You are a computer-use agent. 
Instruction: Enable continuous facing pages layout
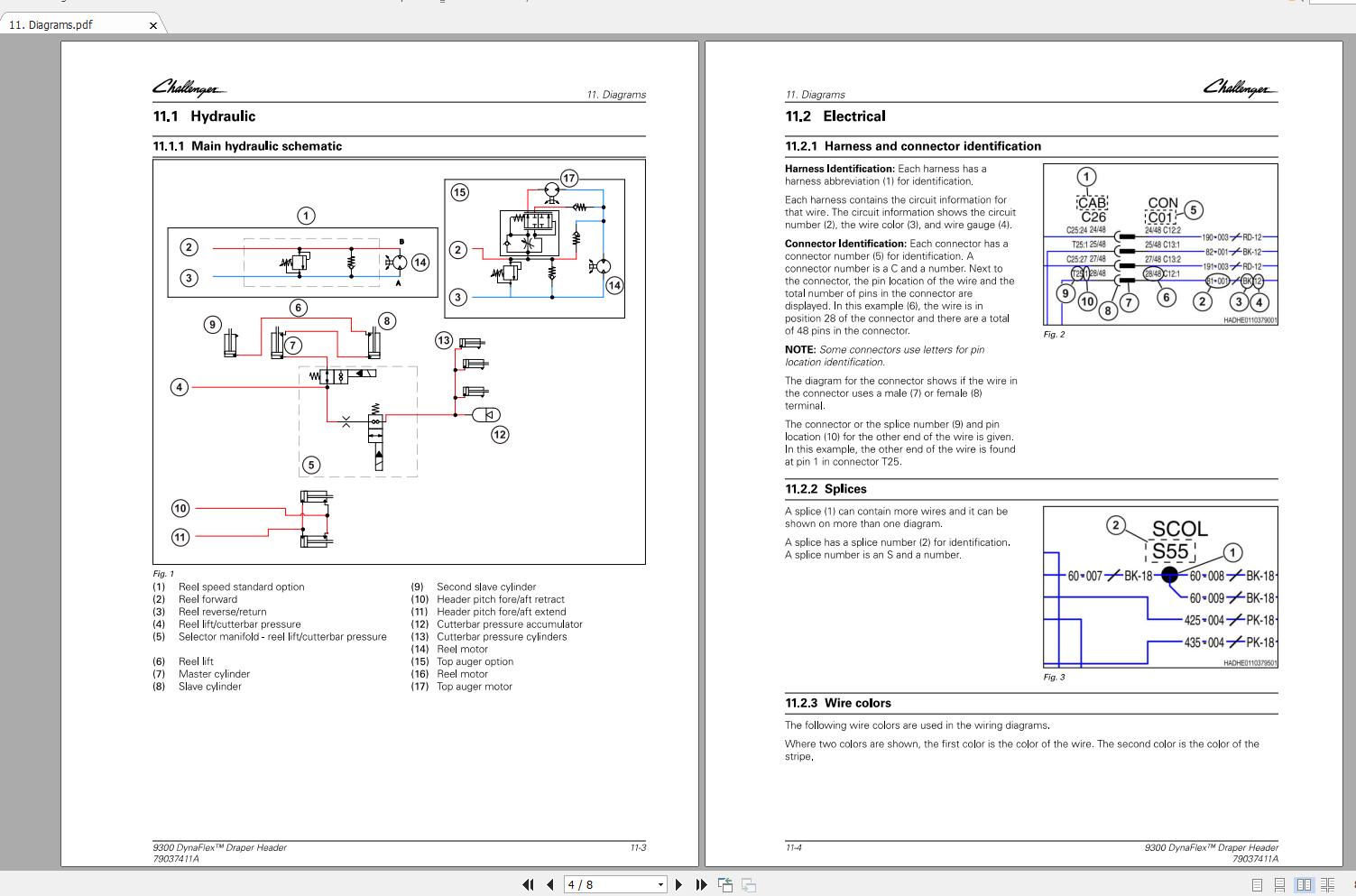[x=1328, y=884]
